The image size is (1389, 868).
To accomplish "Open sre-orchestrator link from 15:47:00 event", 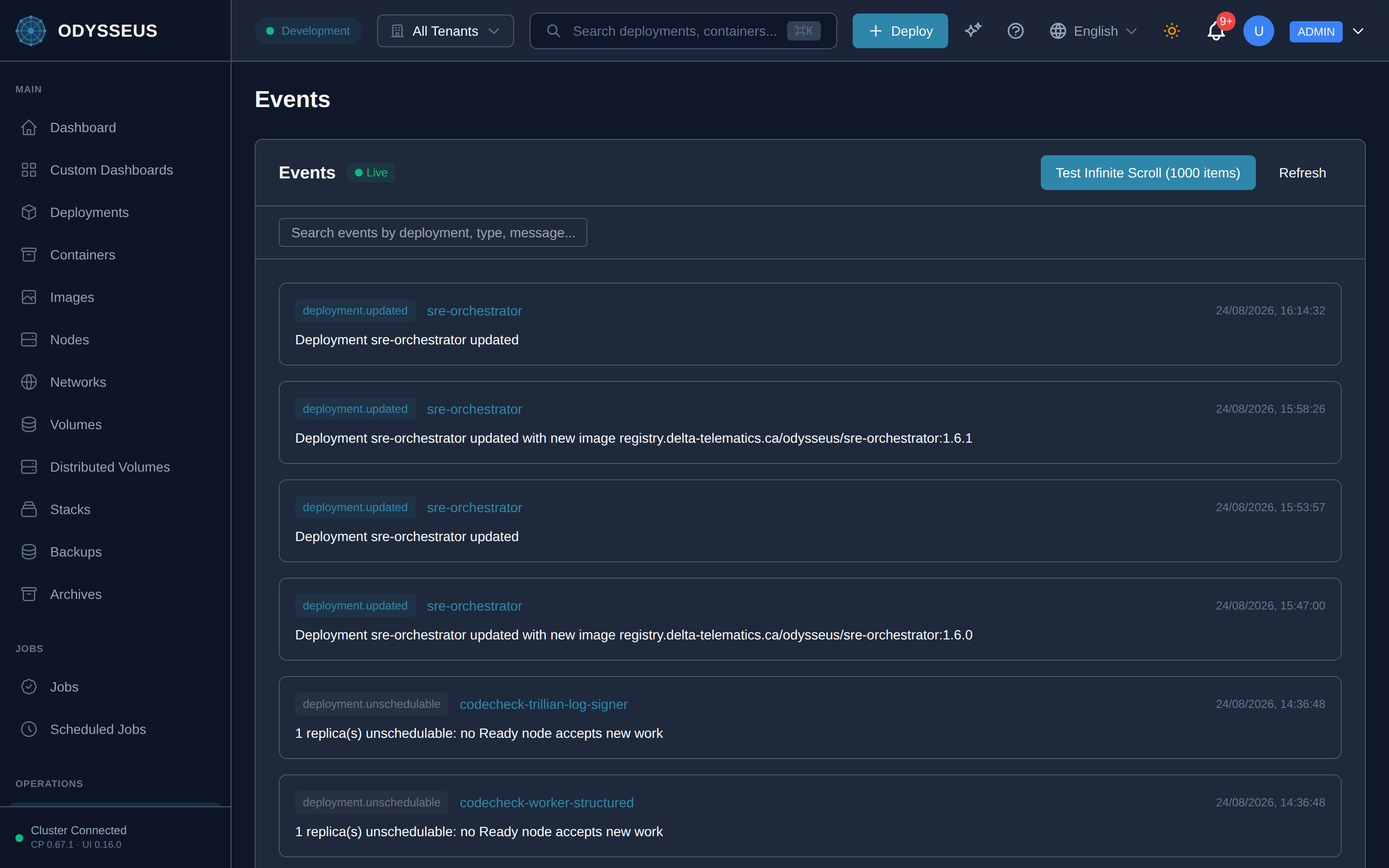I will tap(474, 606).
